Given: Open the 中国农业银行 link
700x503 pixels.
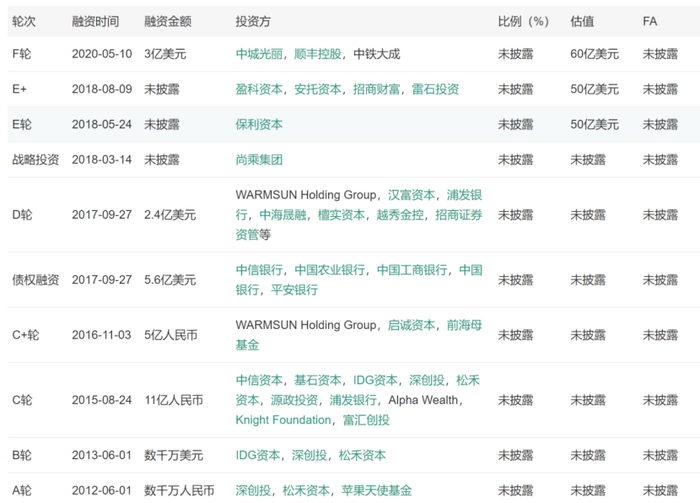Looking at the screenshot, I should coord(329,270).
